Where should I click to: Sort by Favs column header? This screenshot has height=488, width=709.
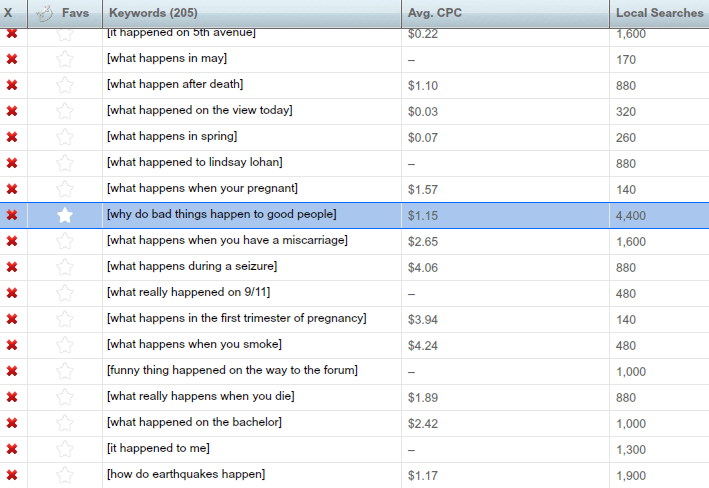coord(65,13)
